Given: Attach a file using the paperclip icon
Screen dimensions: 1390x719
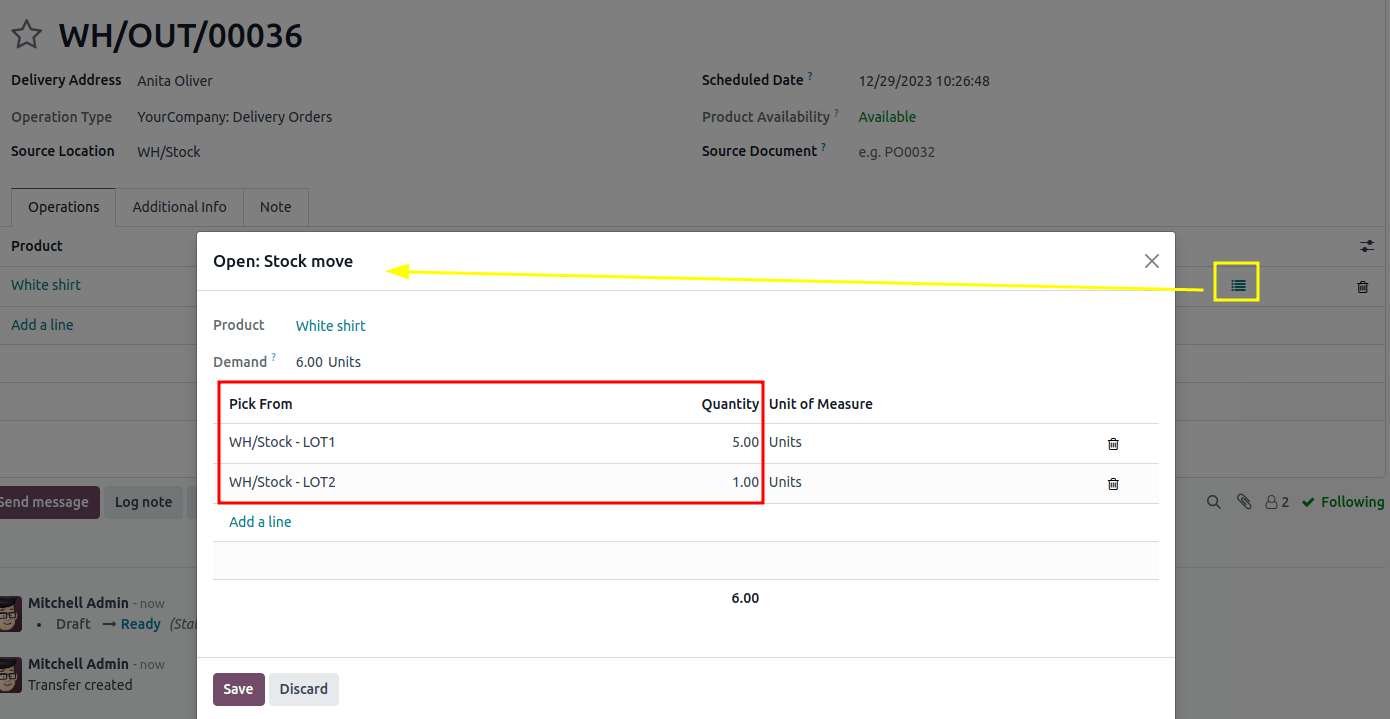Looking at the screenshot, I should pyautogui.click(x=1244, y=501).
